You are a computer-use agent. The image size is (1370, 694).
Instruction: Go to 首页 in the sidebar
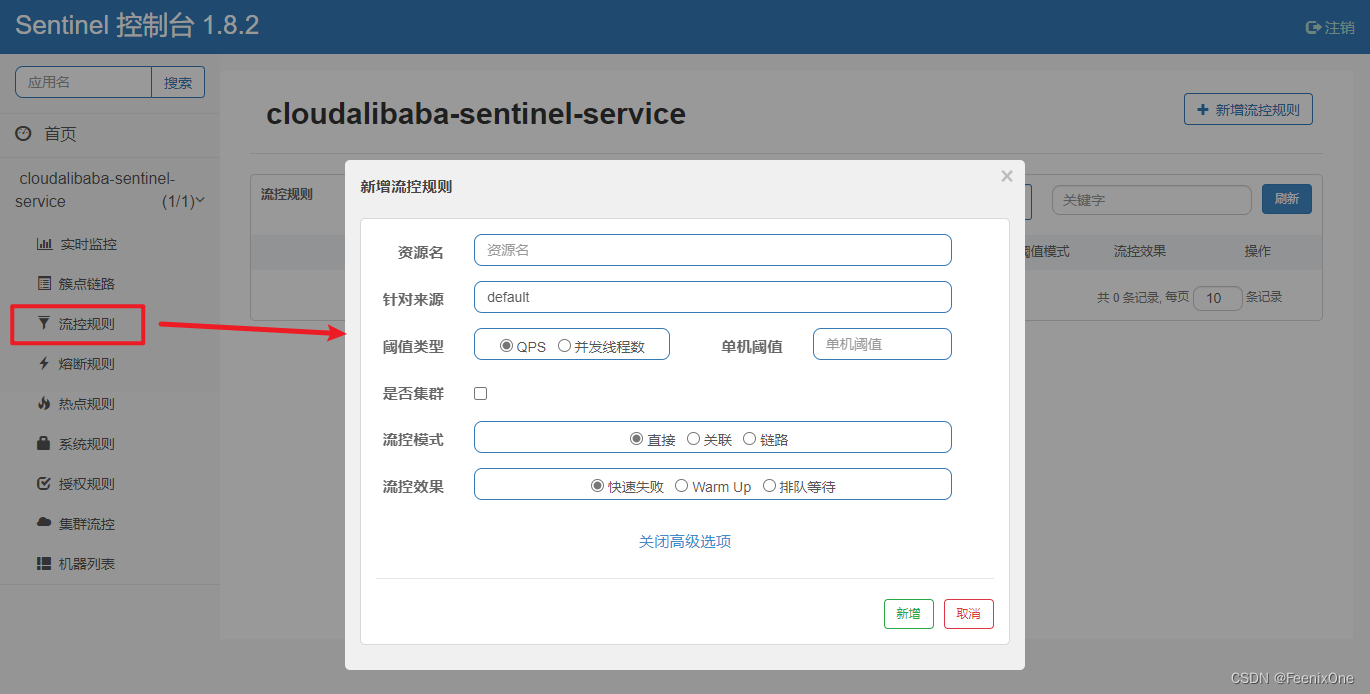pyautogui.click(x=60, y=134)
